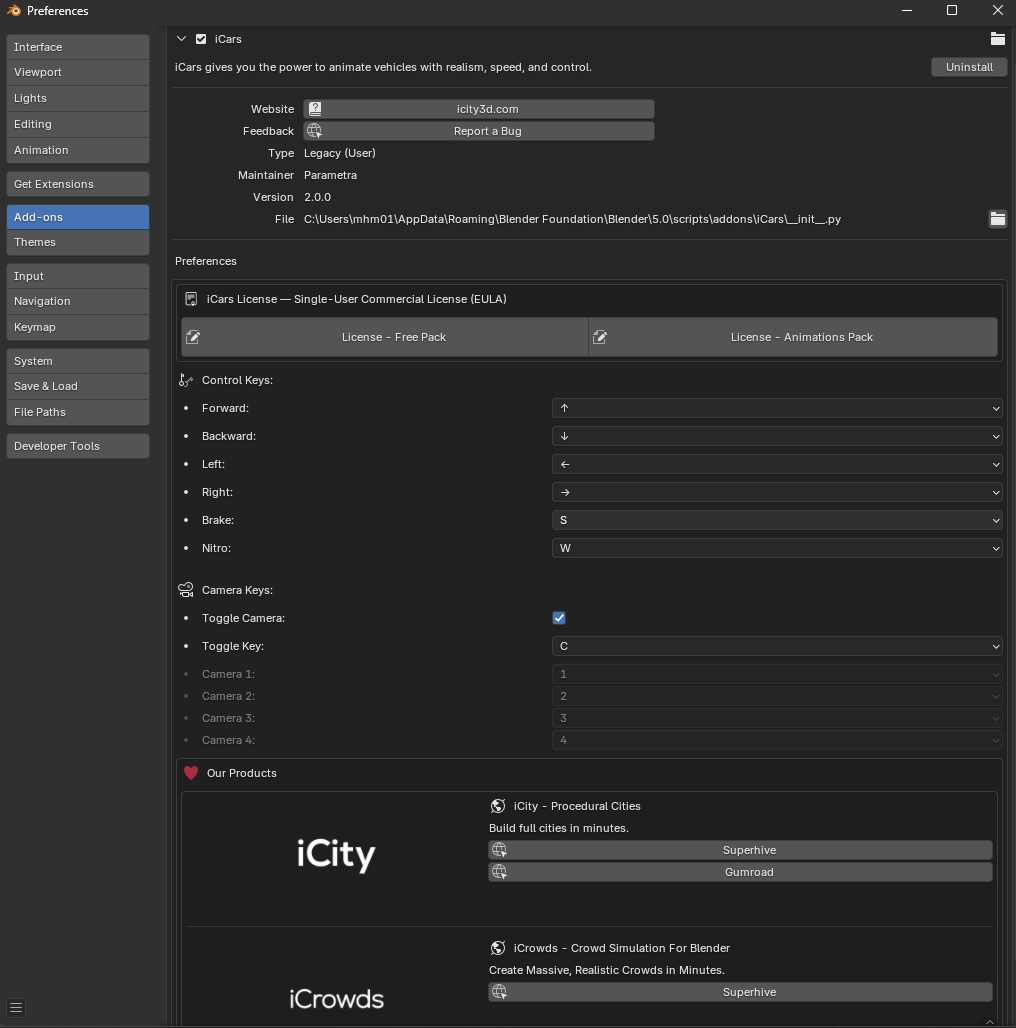Enable the Toggle Camera checkbox
1016x1028 pixels.
[559, 618]
